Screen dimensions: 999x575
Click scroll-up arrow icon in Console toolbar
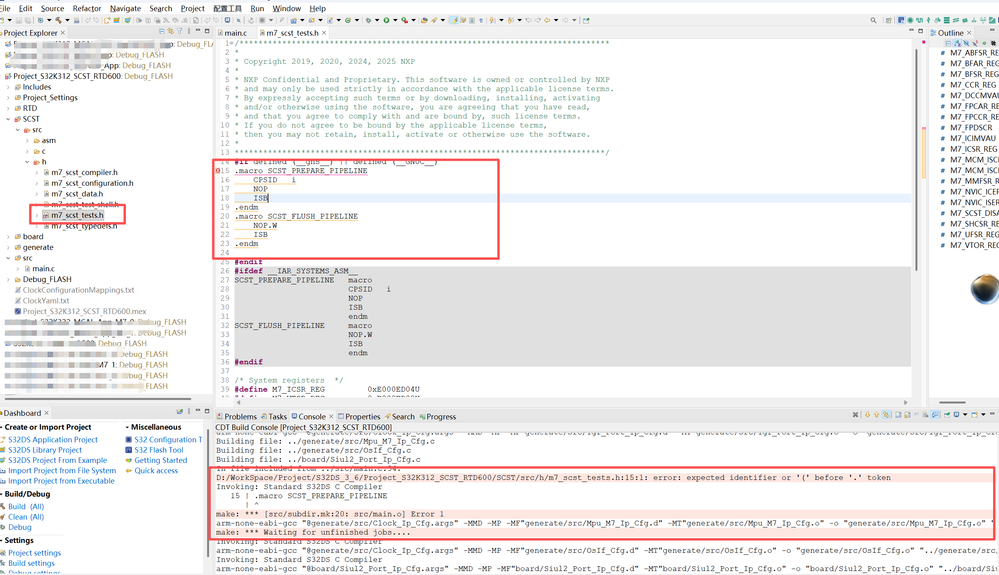[x=877, y=415]
